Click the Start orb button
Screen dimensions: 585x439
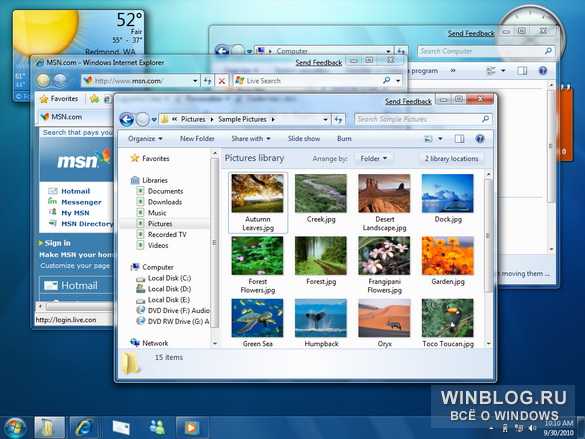point(15,427)
